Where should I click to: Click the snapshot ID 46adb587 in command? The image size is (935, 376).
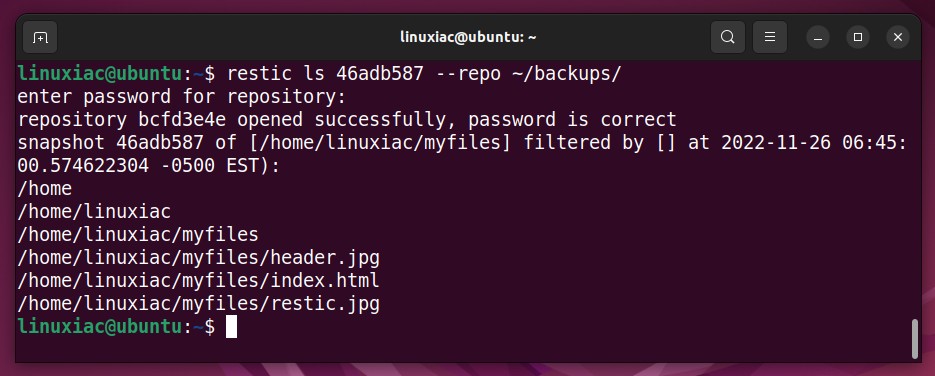coord(379,74)
